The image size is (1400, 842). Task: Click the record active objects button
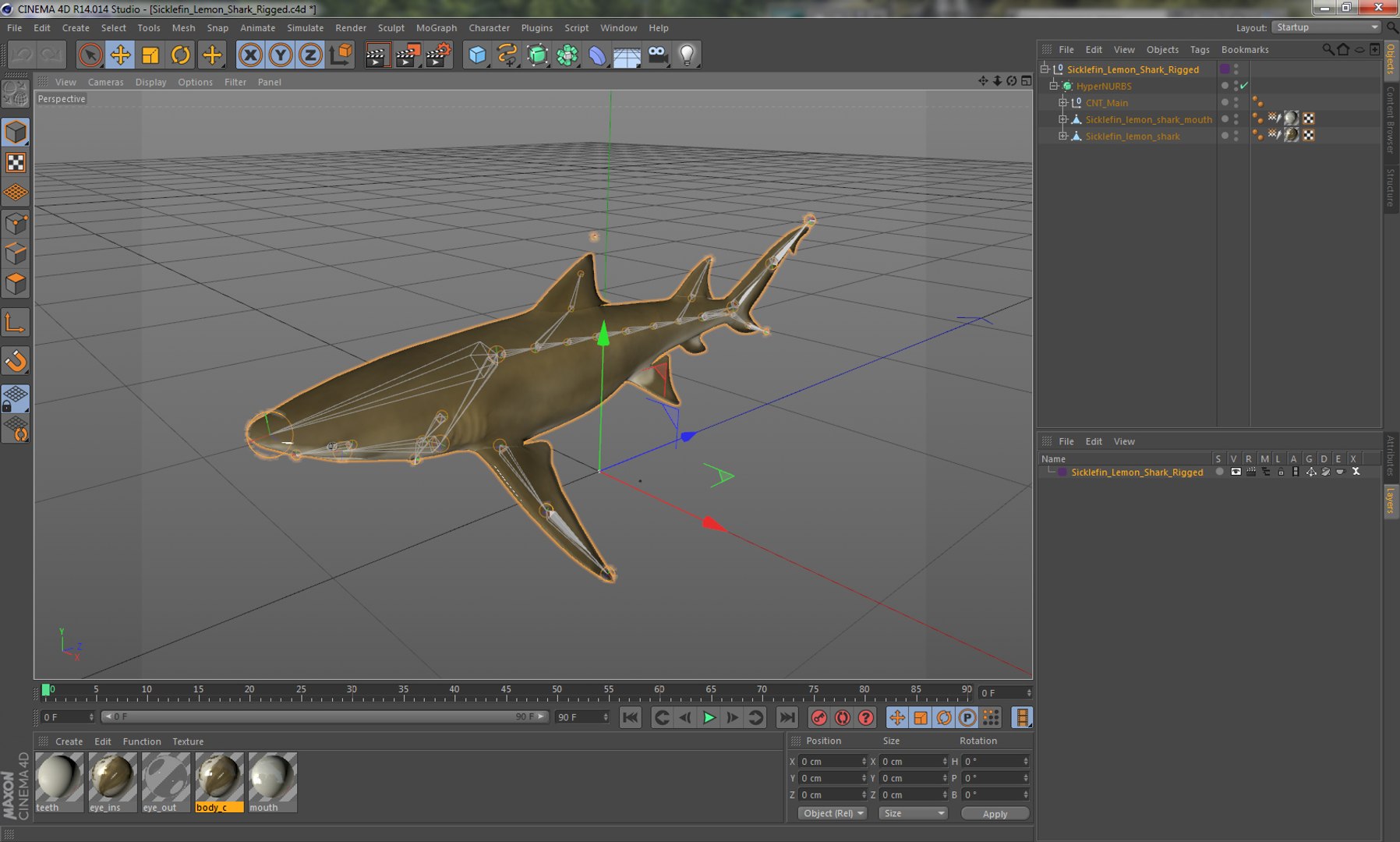818,717
